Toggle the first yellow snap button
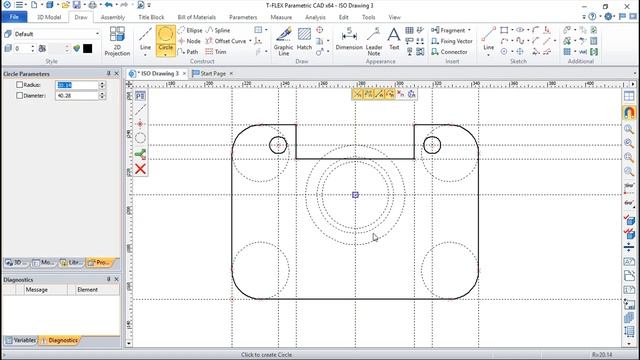The image size is (640, 360). pos(357,94)
